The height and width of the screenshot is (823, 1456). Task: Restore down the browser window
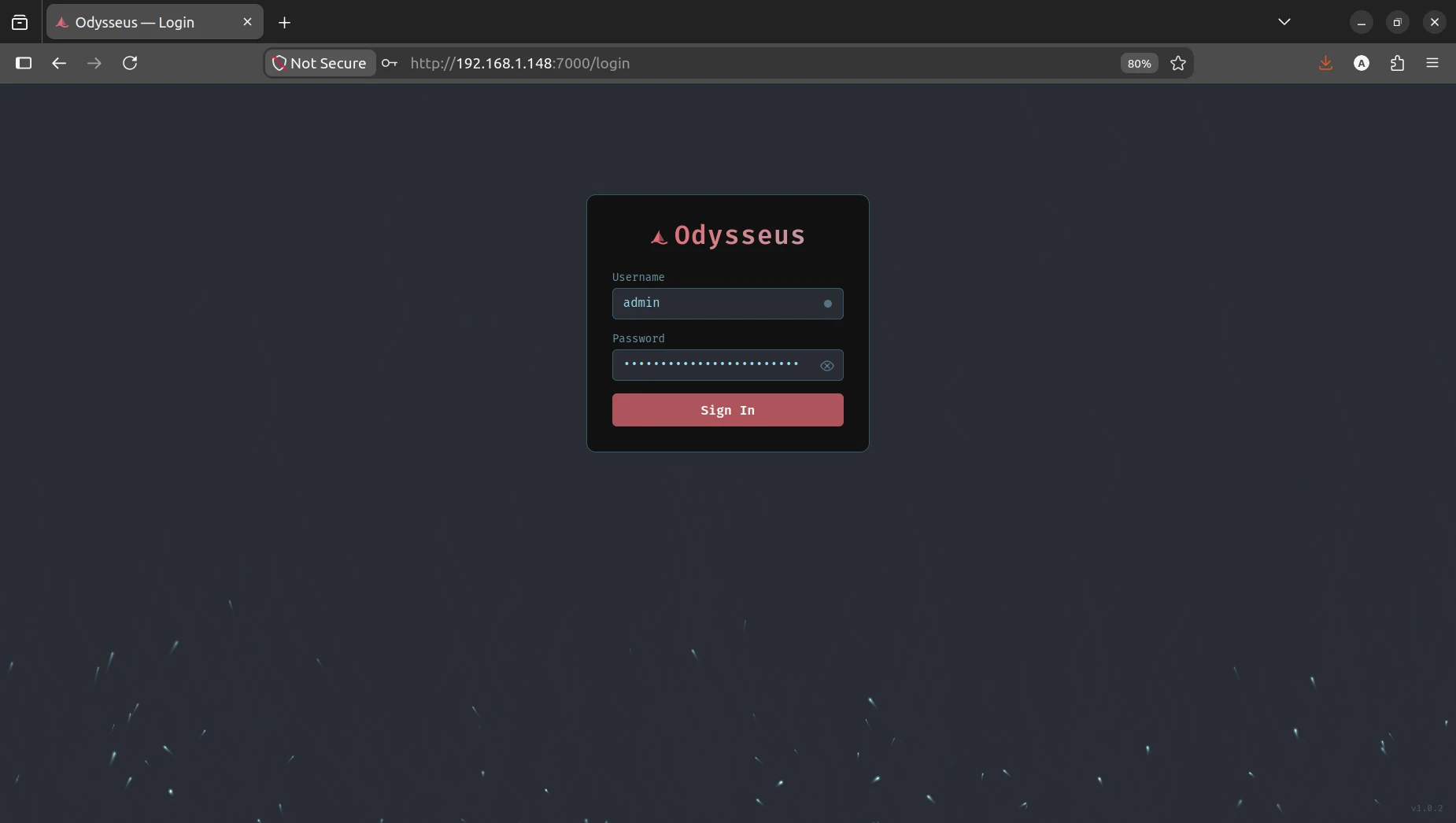[1398, 23]
